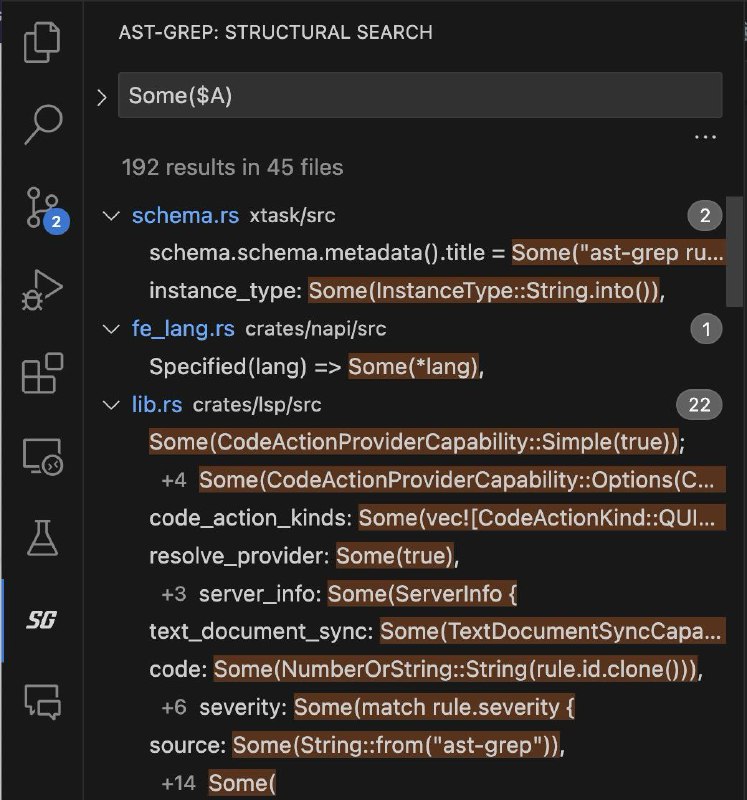Open the Extensions view icon
This screenshot has height=800, width=747.
(43, 374)
